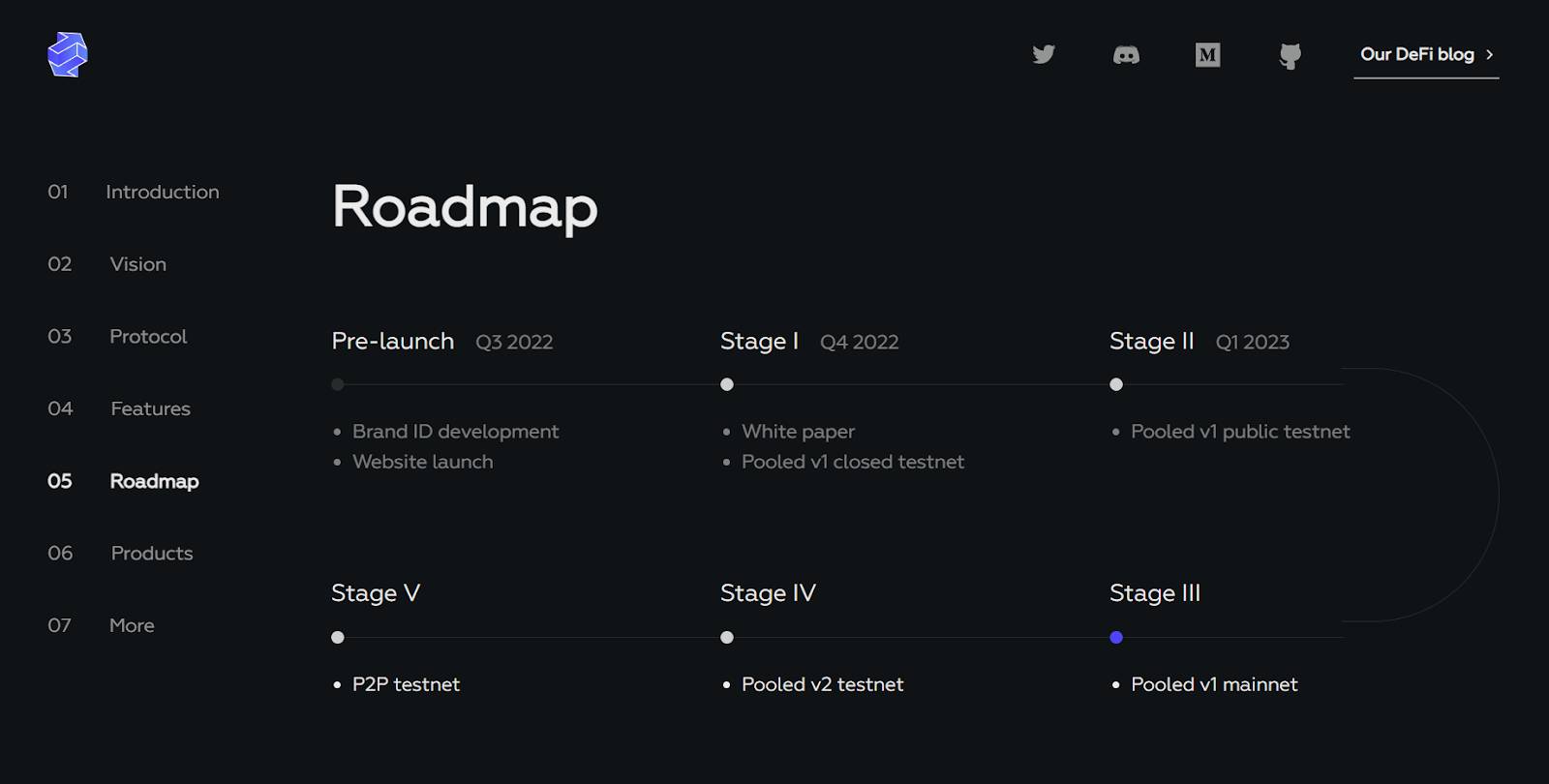This screenshot has width=1549, height=784.
Task: Open the Twitter profile icon
Action: pyautogui.click(x=1044, y=54)
